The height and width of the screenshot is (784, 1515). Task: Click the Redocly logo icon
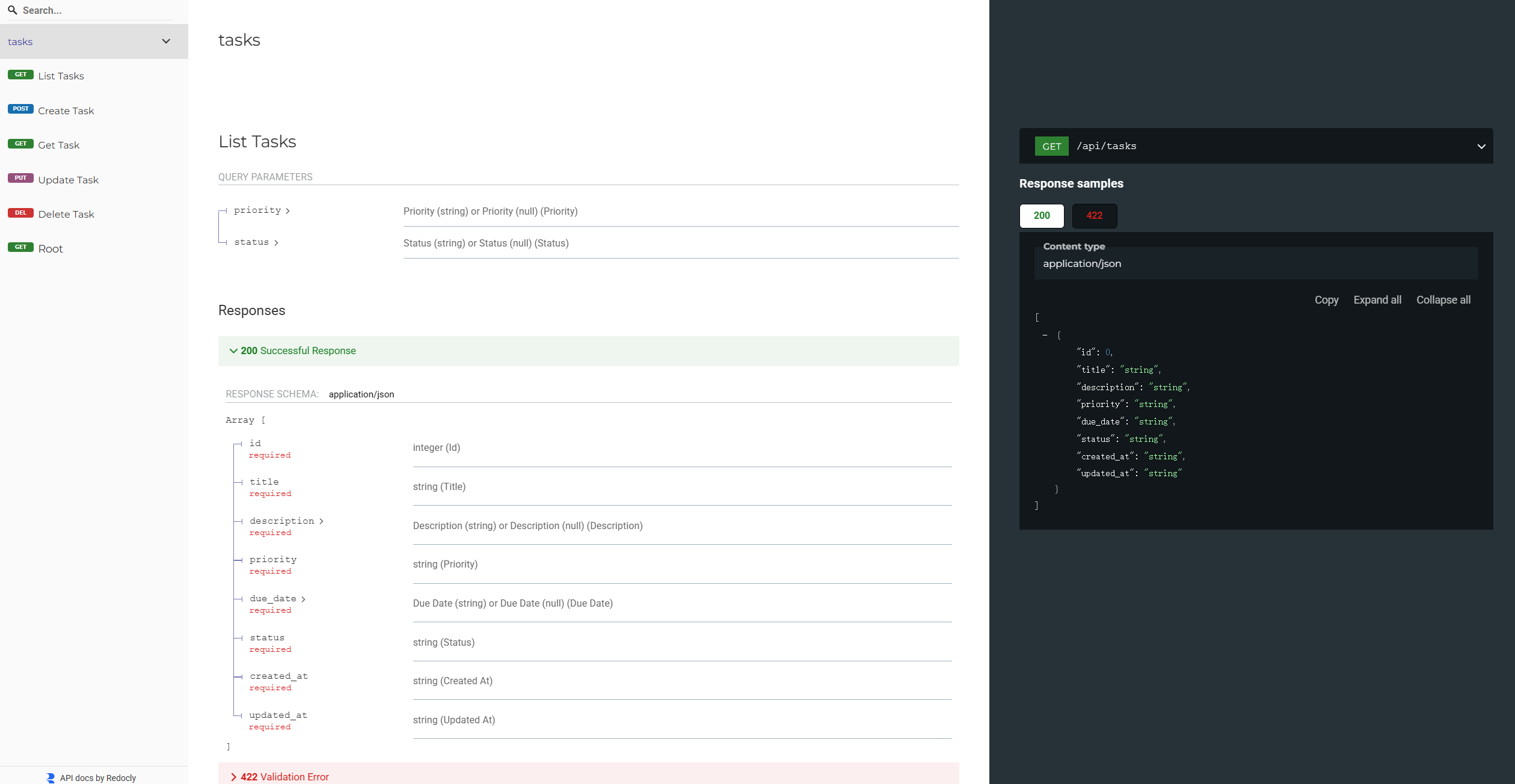(51, 777)
